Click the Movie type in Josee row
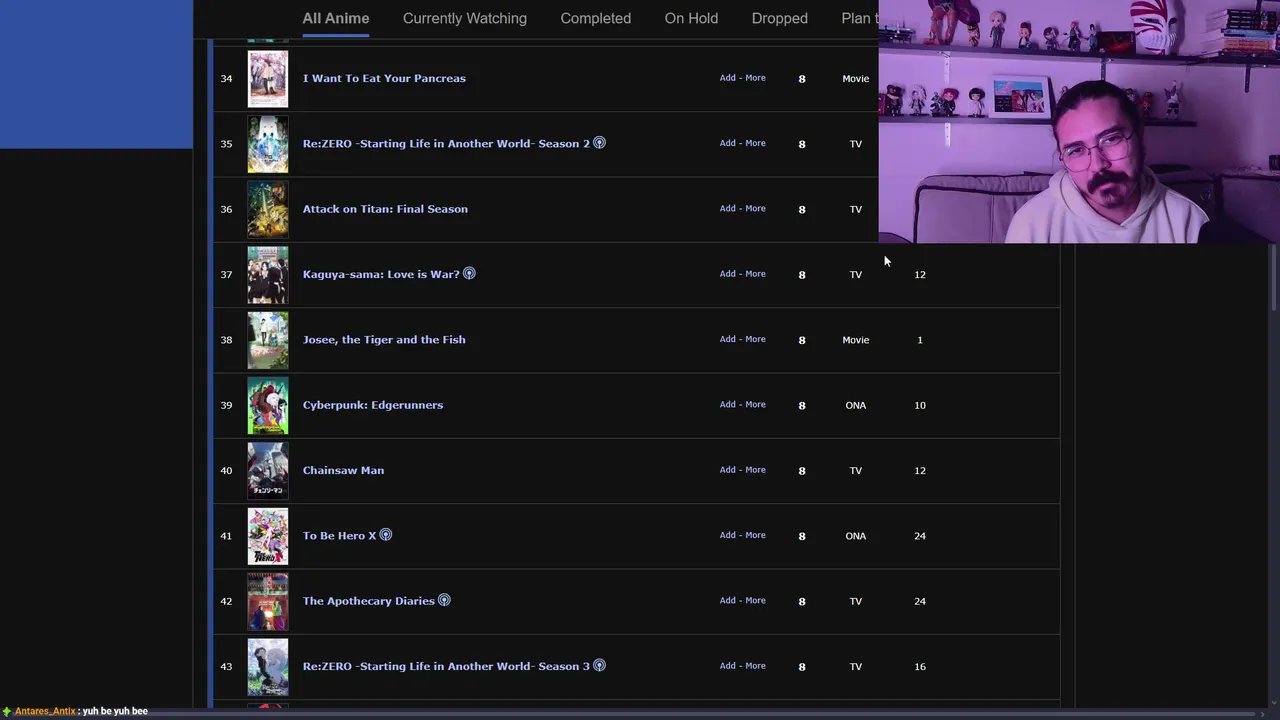1280x720 pixels. (856, 340)
